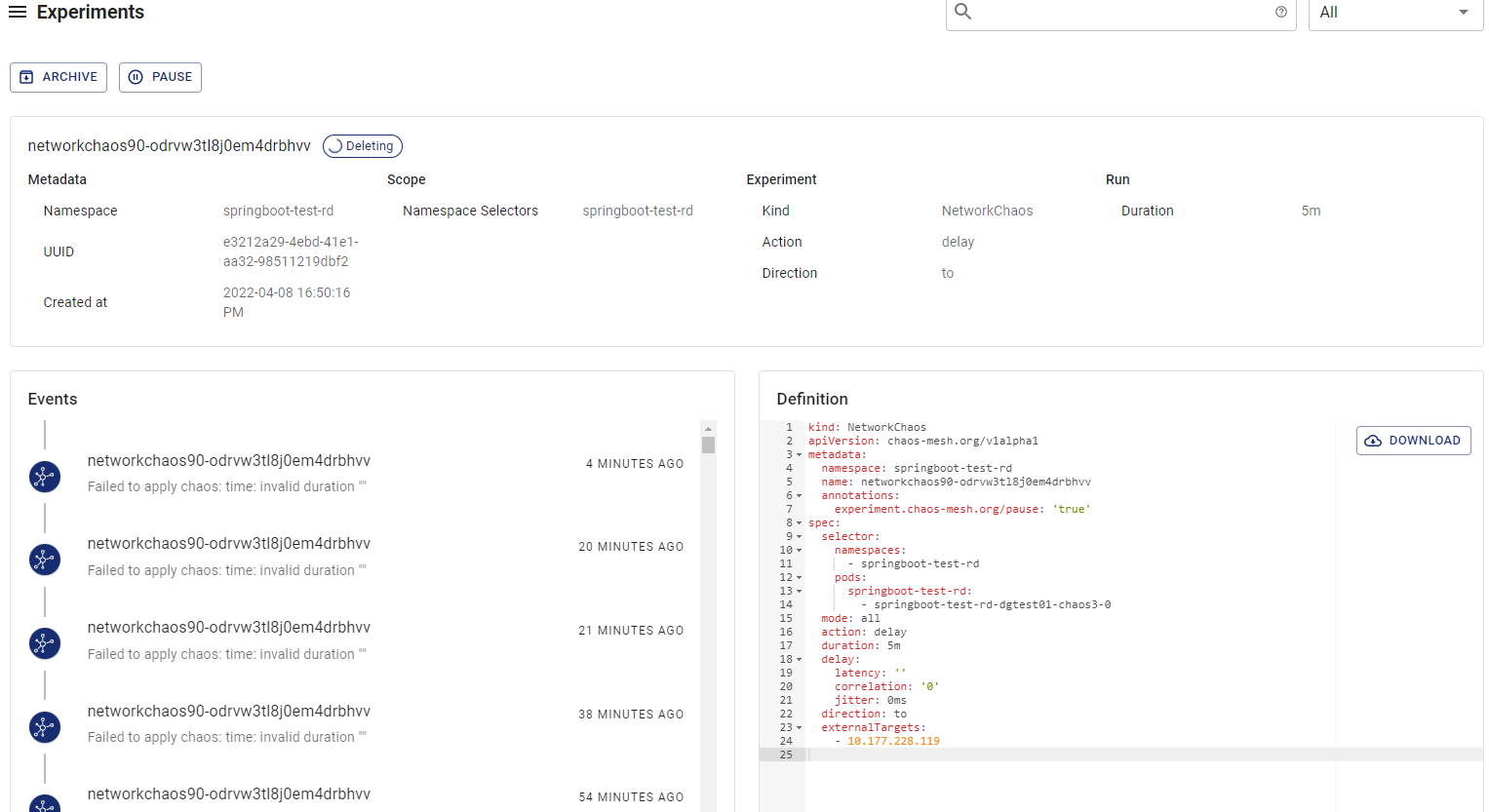1489x812 pixels.
Task: Click the search help question-mark icon
Action: [x=1280, y=14]
